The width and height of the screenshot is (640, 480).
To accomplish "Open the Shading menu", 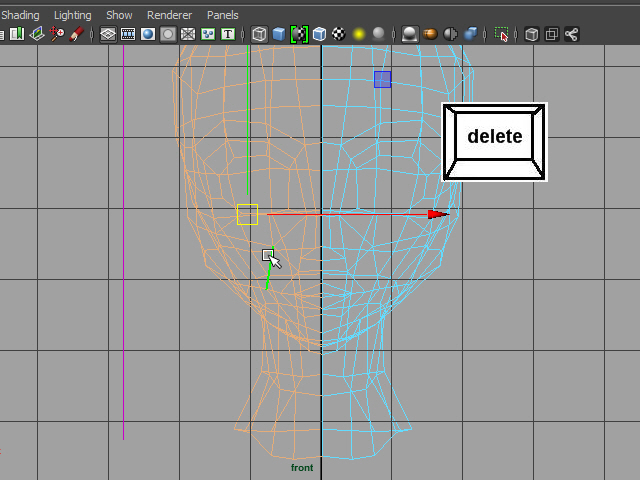I will (20, 15).
